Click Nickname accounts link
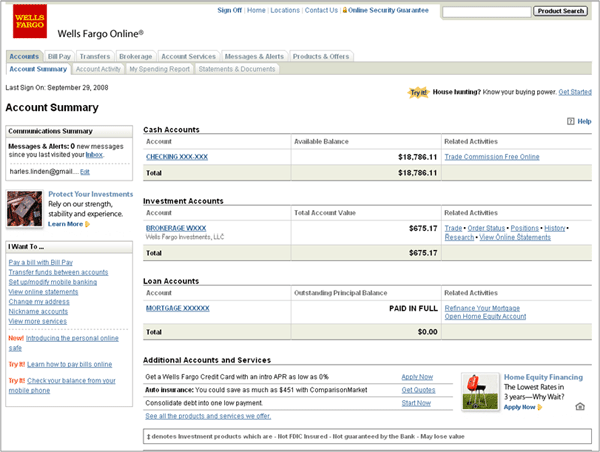600x452 pixels. click(38, 312)
